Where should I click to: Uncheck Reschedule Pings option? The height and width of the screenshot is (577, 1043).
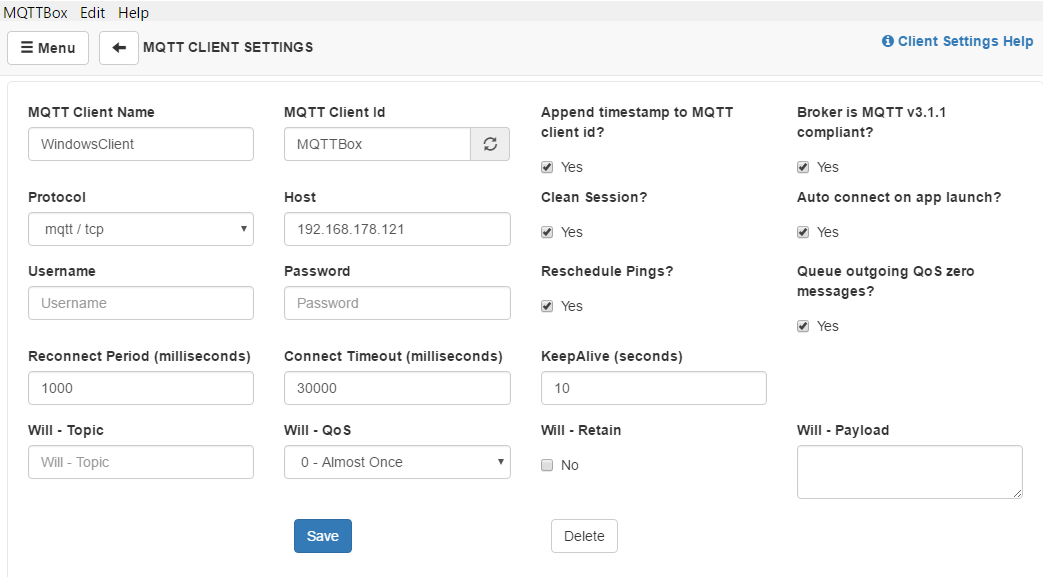point(547,306)
